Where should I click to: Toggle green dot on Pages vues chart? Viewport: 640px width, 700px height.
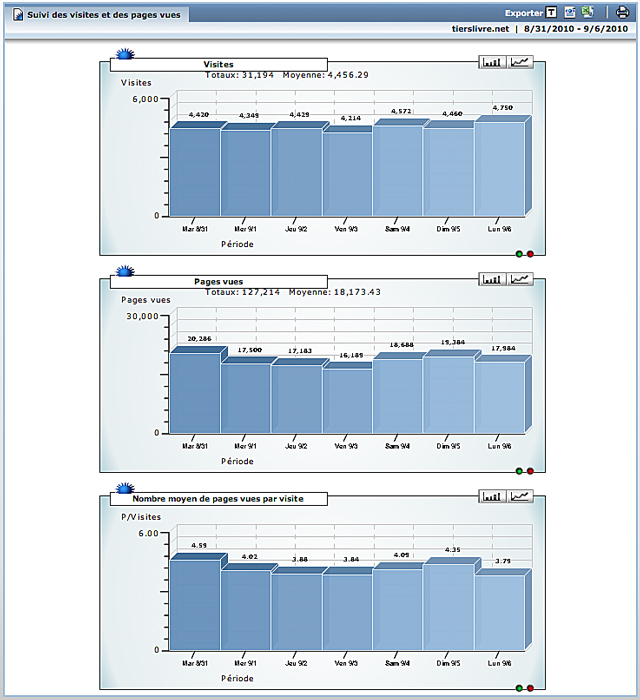click(520, 471)
